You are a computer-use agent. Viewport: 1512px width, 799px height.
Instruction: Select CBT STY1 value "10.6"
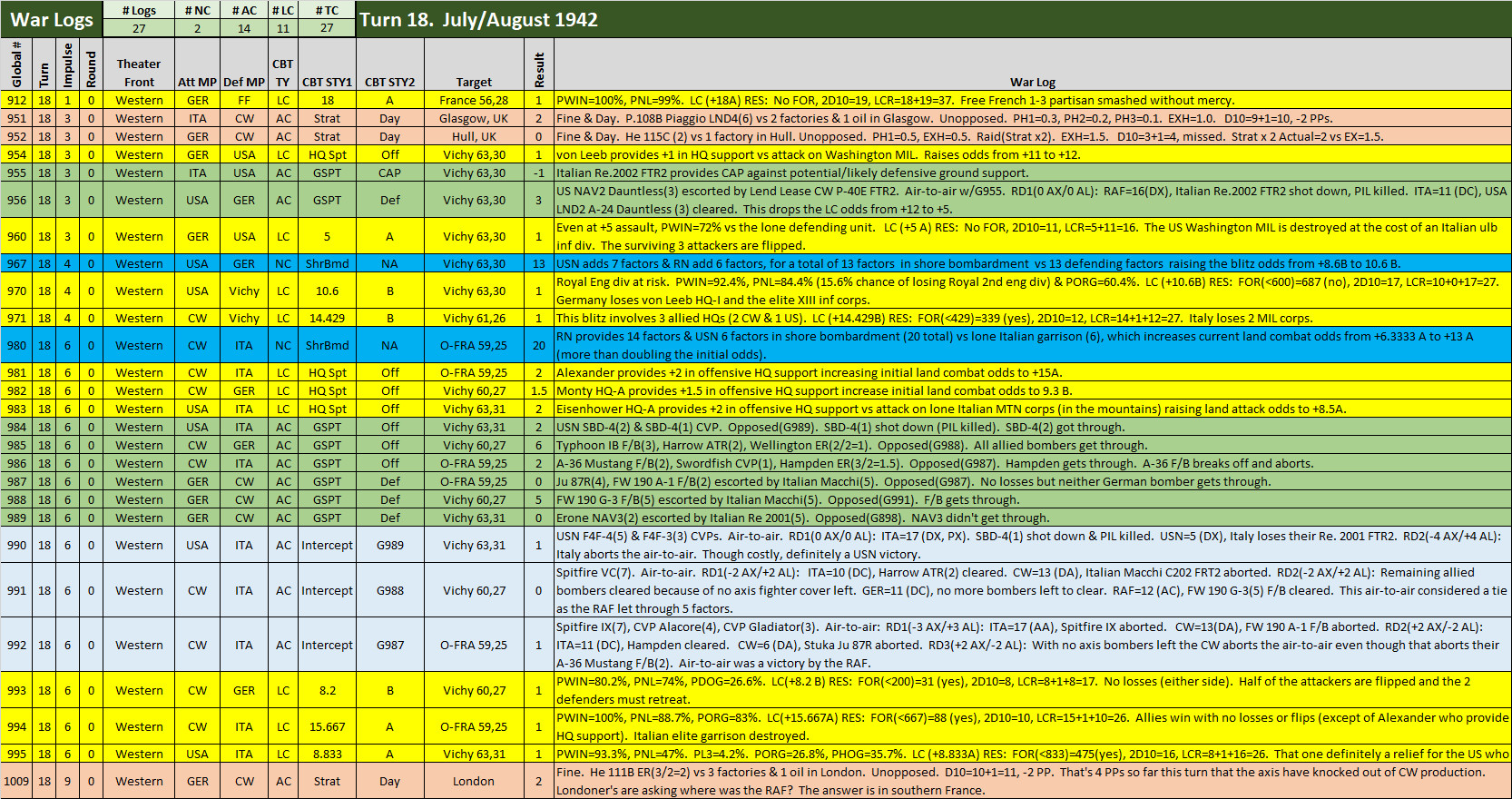pyautogui.click(x=327, y=291)
